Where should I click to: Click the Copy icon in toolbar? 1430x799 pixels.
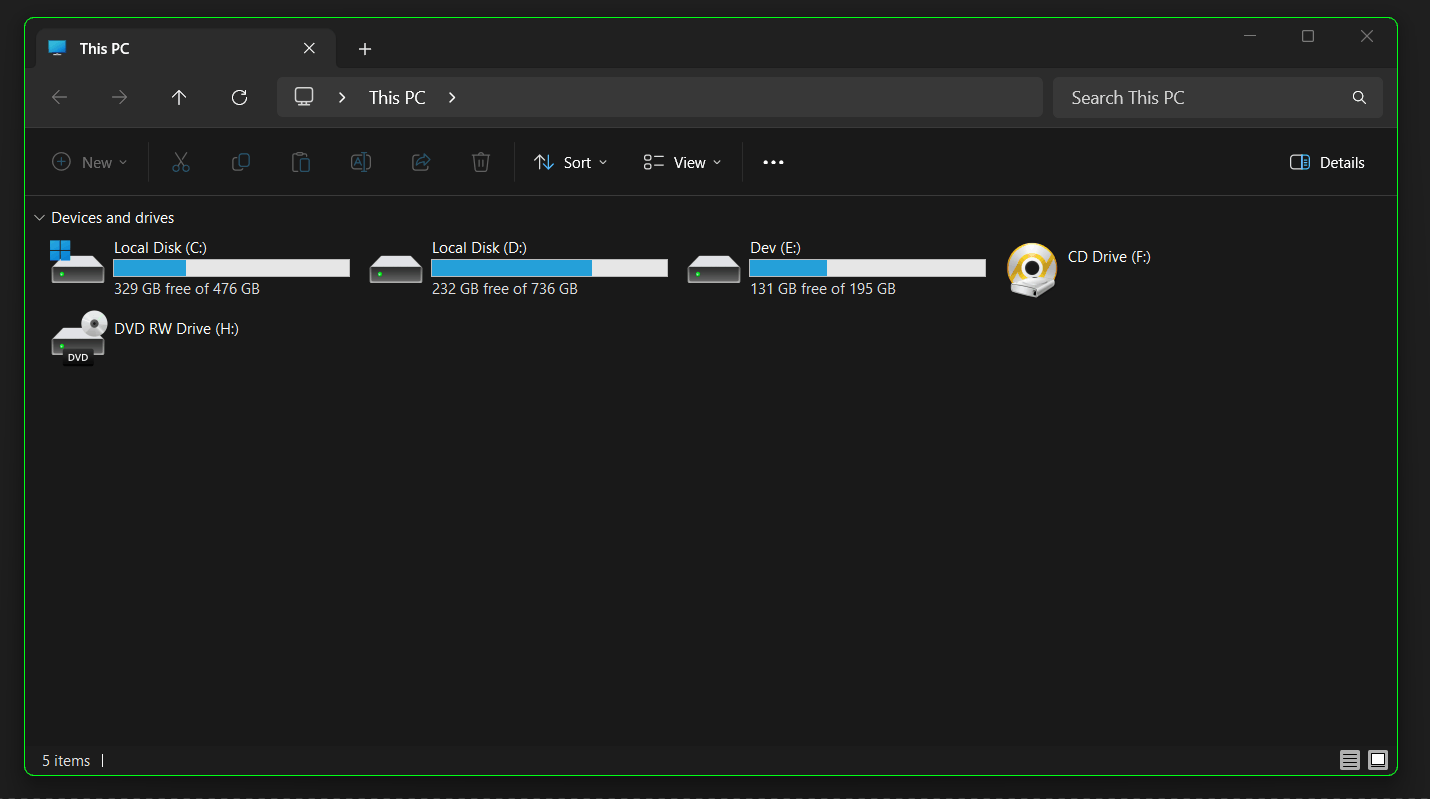coord(241,162)
